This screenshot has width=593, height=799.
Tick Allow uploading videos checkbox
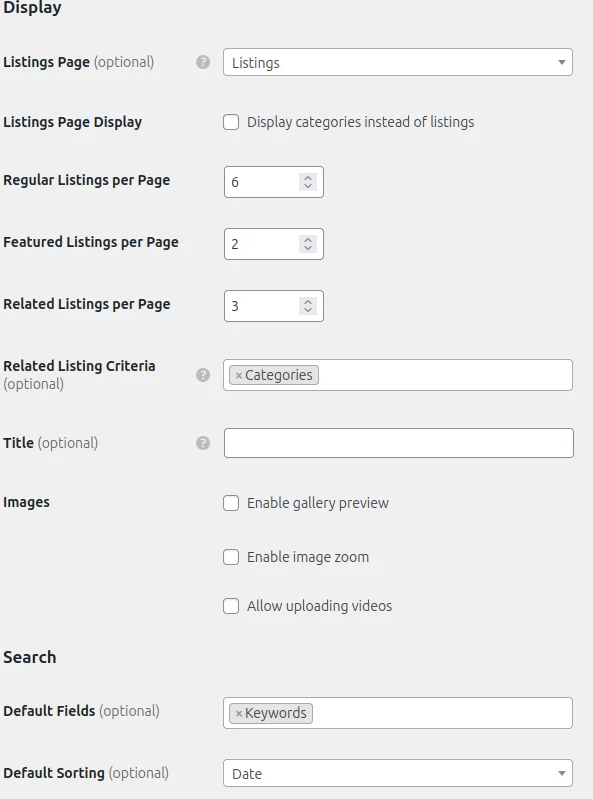pyautogui.click(x=231, y=606)
